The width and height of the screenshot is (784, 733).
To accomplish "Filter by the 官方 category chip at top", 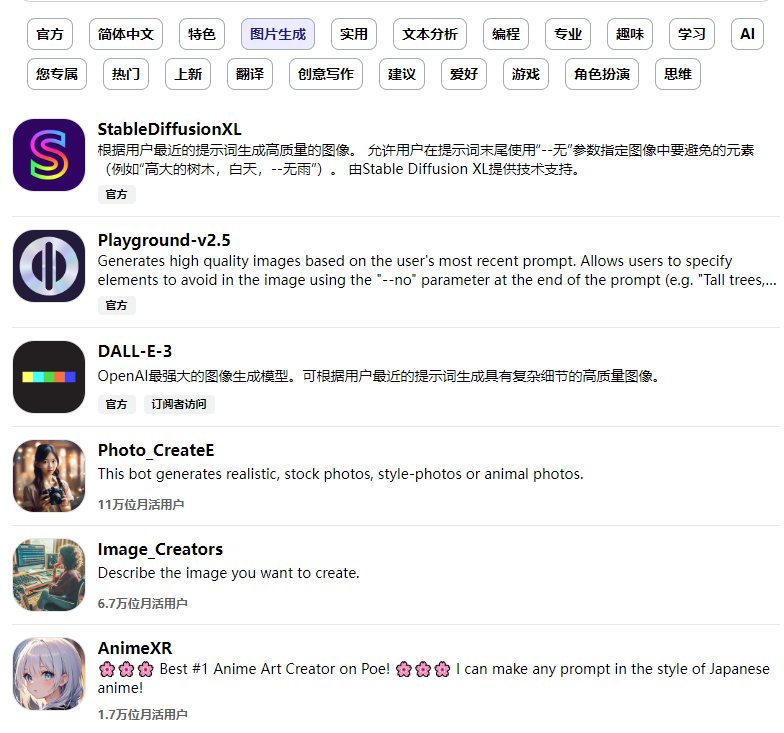I will click(50, 34).
